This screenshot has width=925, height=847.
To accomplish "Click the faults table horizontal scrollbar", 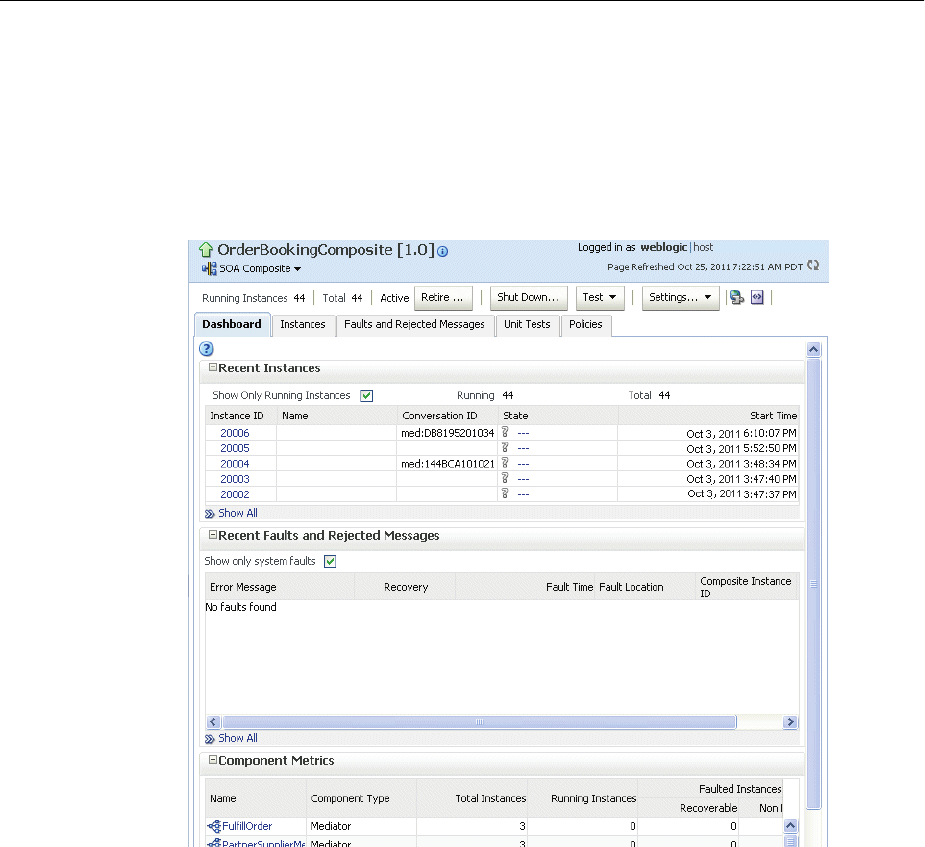I will click(x=480, y=722).
